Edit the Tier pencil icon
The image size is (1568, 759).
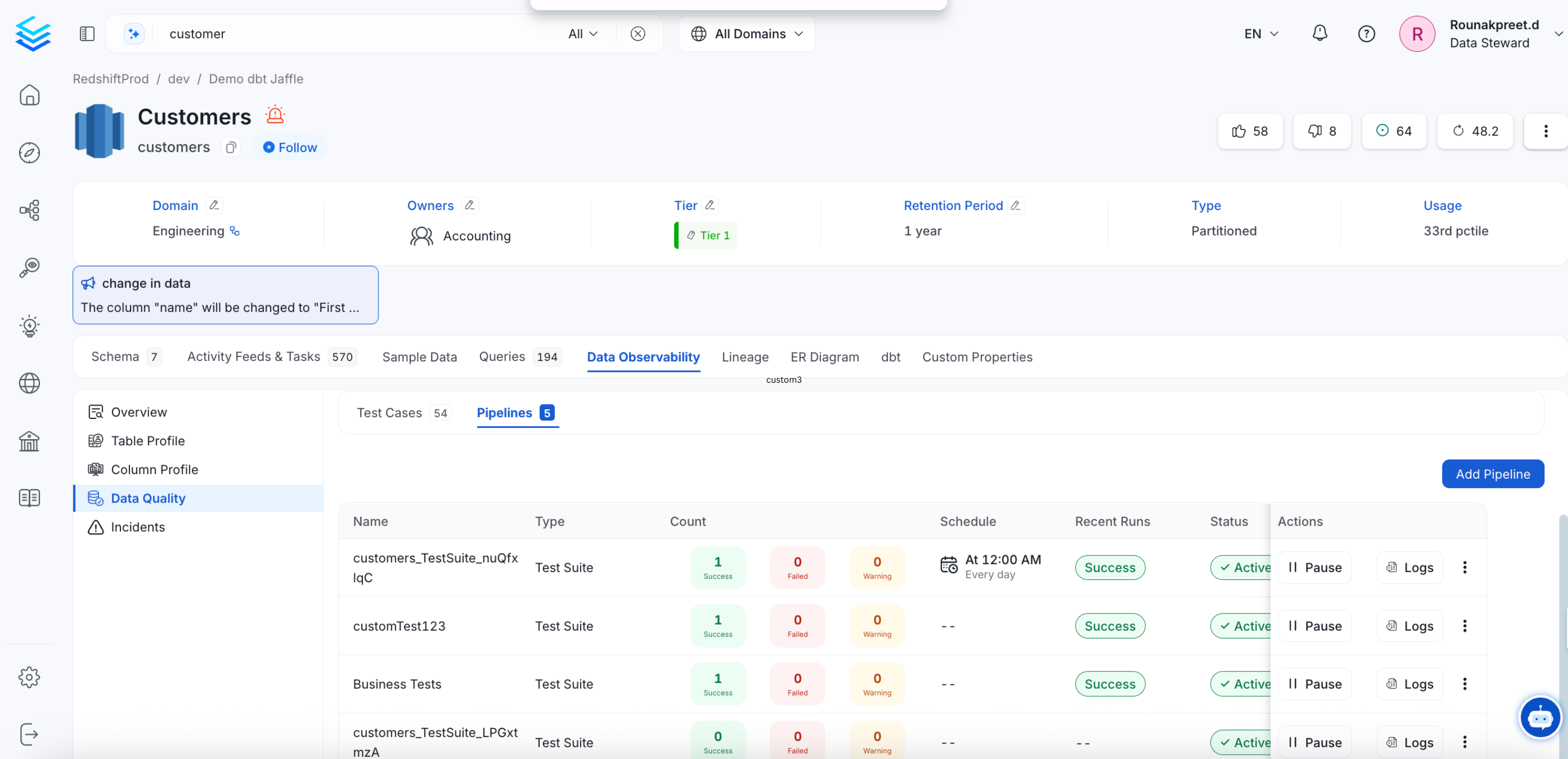[710, 205]
